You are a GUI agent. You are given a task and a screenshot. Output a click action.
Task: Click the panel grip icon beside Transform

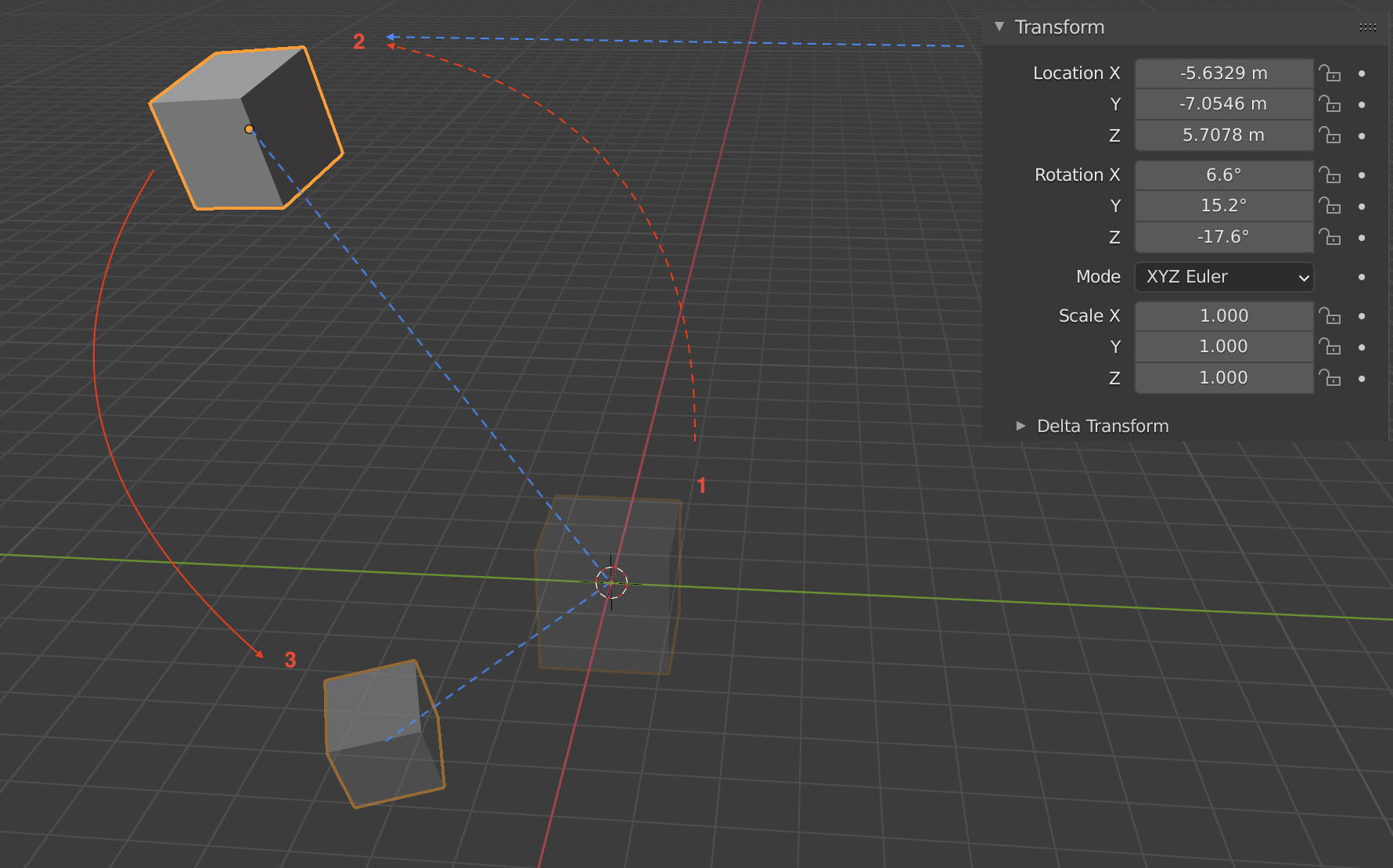tap(1367, 27)
